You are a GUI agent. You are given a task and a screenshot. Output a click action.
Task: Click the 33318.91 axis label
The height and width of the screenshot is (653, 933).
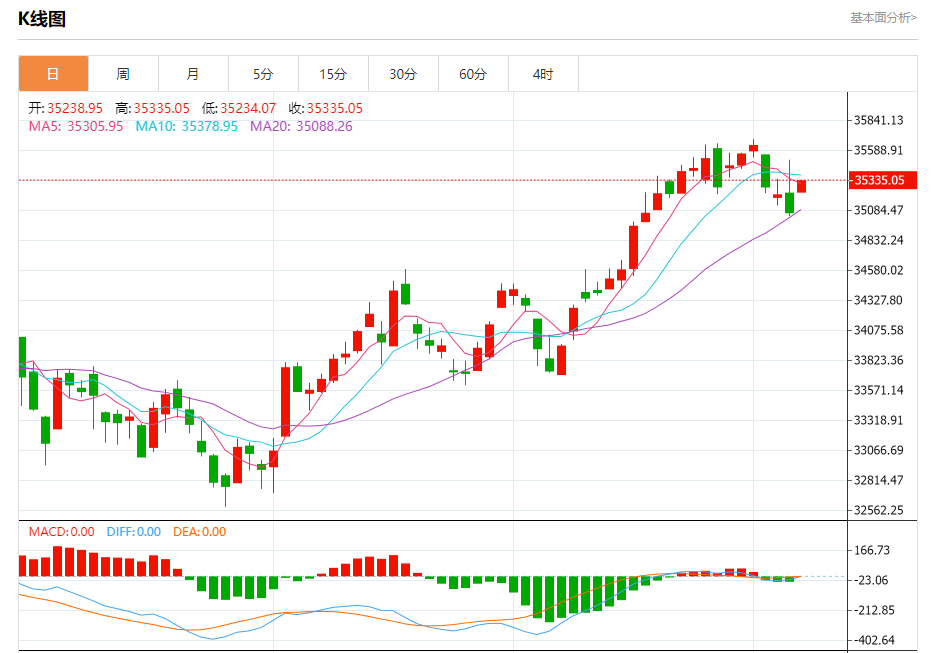[878, 420]
